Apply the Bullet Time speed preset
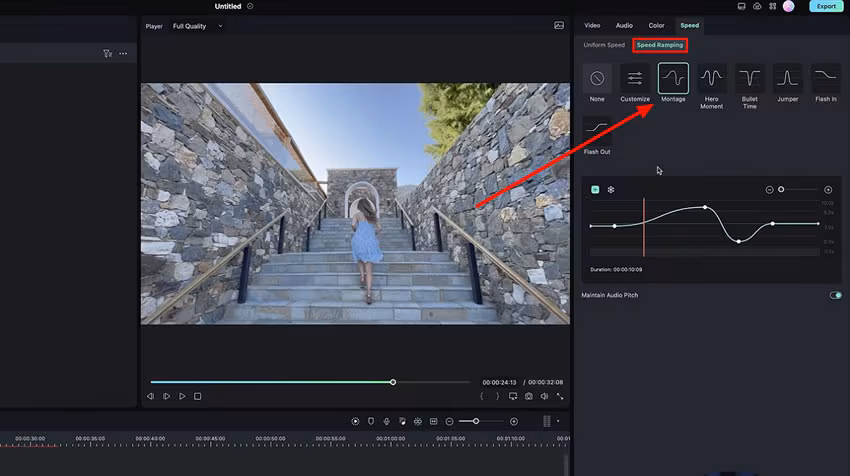 pyautogui.click(x=750, y=79)
